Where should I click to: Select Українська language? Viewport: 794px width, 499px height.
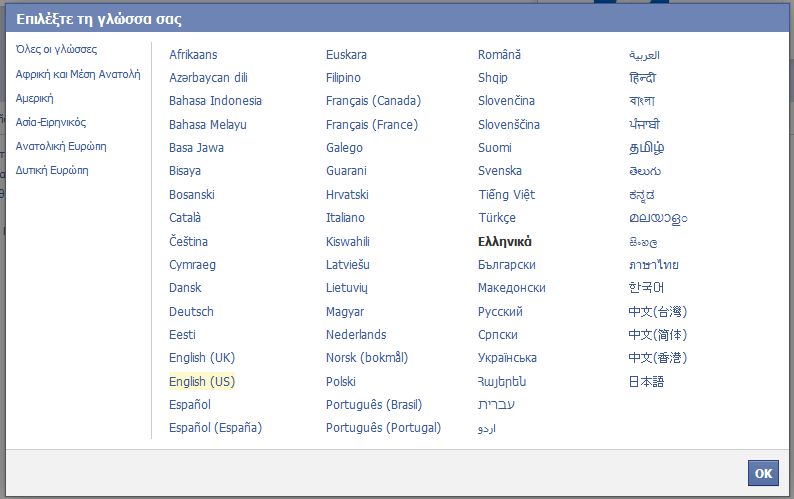click(507, 358)
